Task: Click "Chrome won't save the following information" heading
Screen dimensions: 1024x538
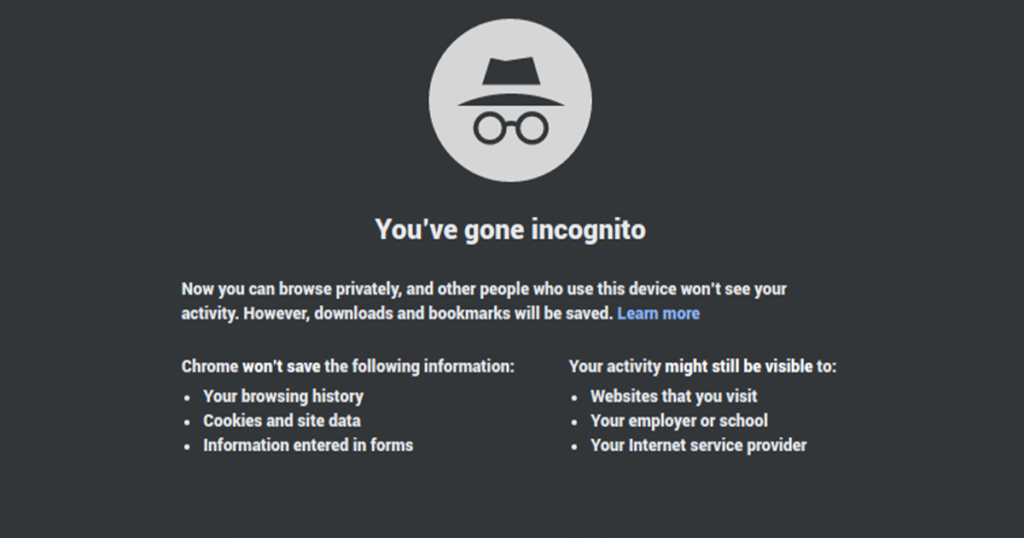Action: pos(348,367)
